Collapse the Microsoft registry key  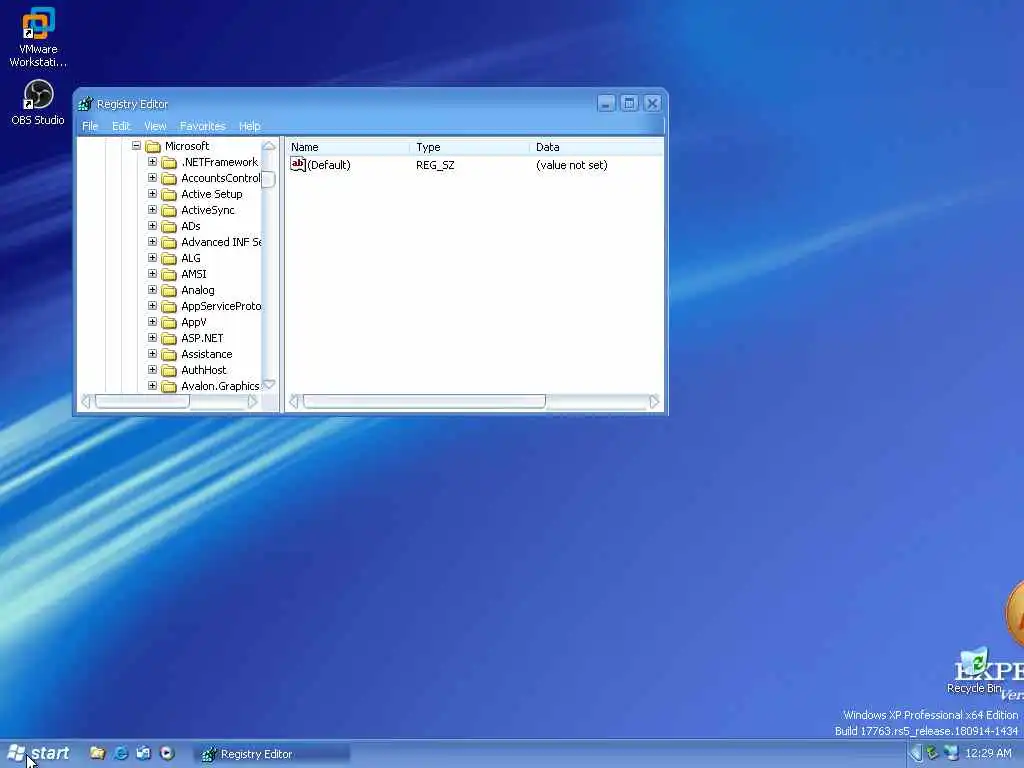click(136, 146)
